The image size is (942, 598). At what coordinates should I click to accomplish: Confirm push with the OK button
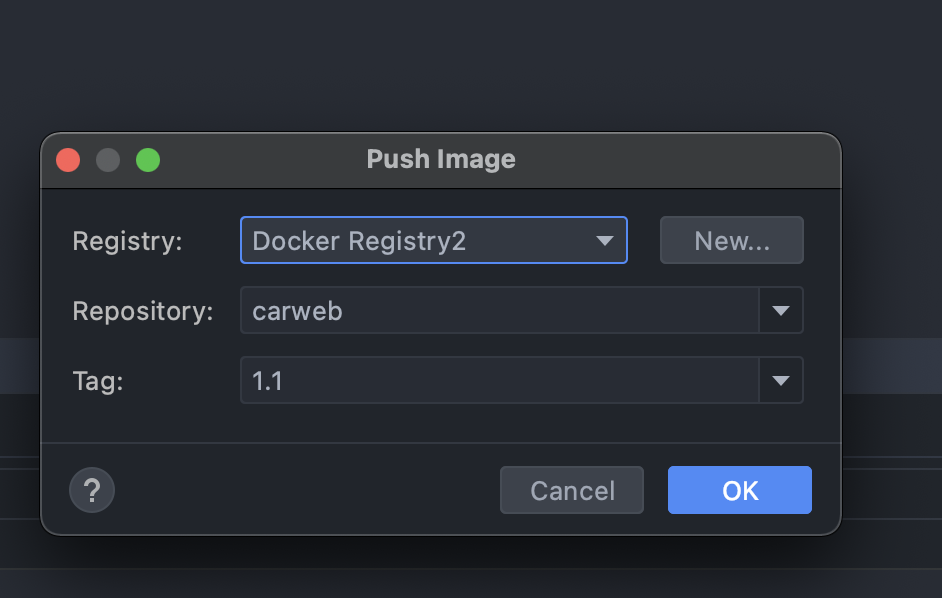click(x=740, y=490)
